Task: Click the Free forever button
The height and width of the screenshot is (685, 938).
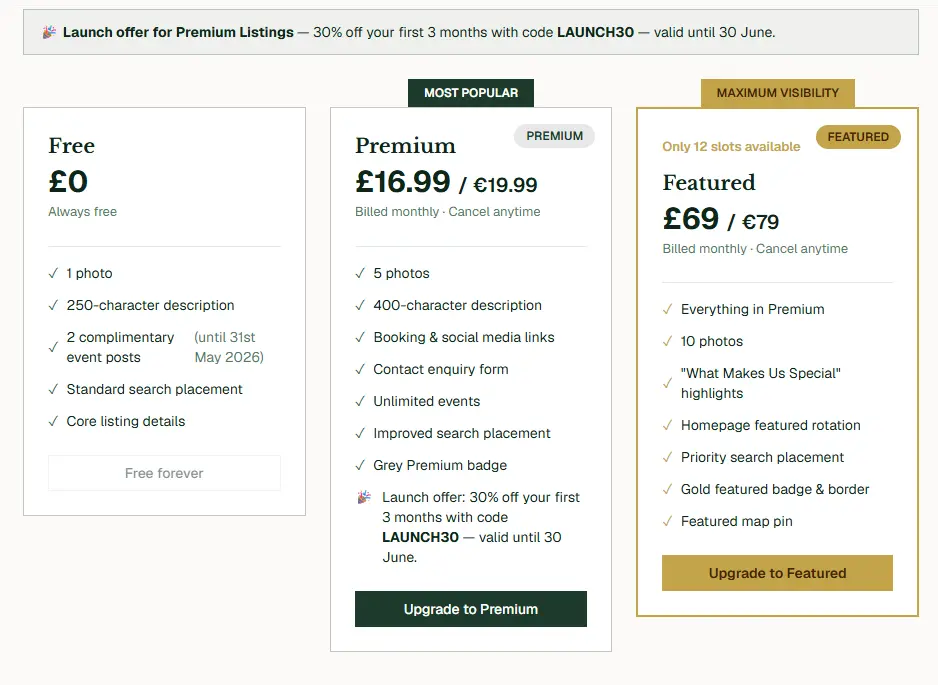Action: click(x=165, y=473)
